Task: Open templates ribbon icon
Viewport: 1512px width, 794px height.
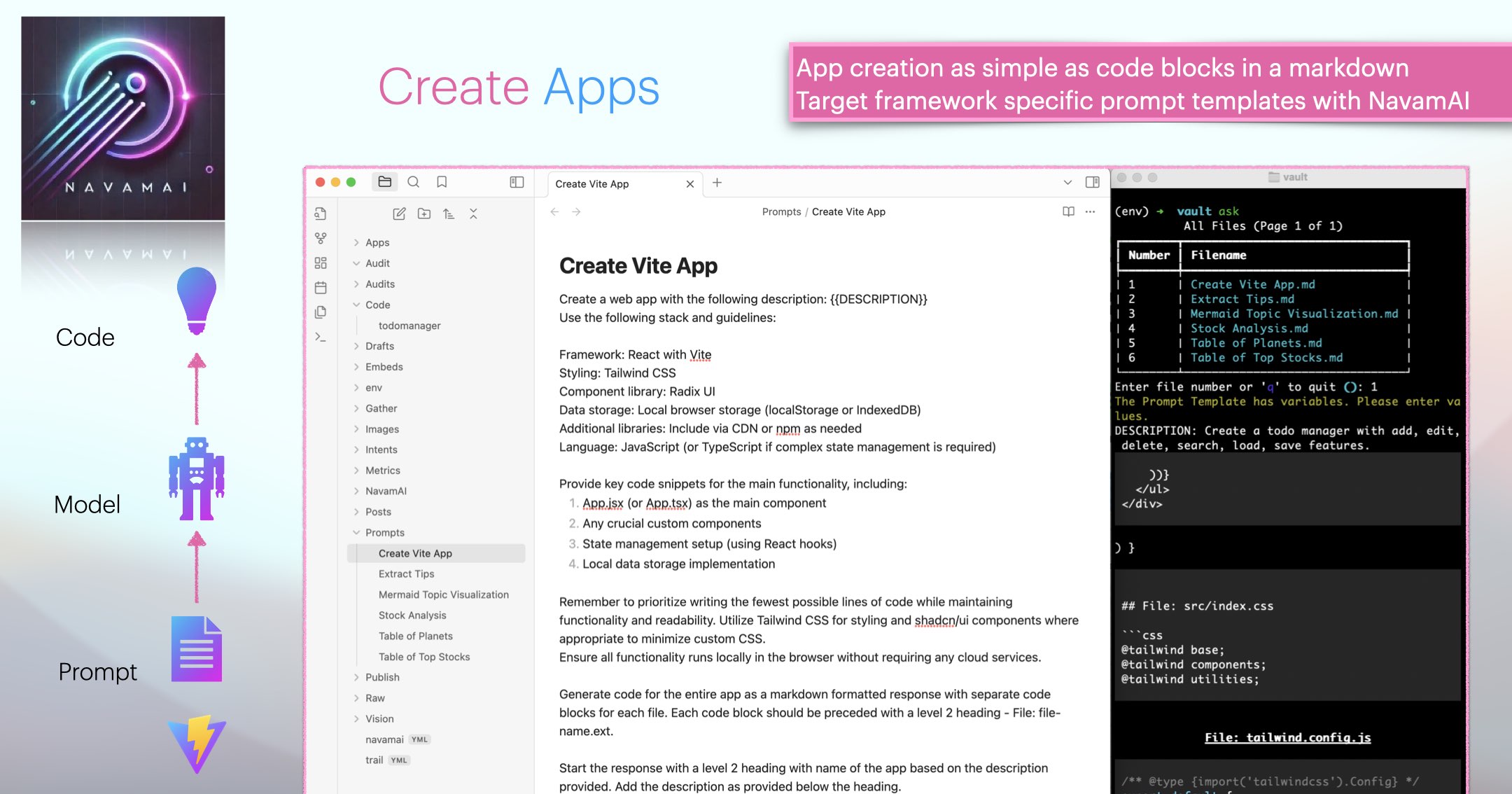Action: pyautogui.click(x=321, y=312)
